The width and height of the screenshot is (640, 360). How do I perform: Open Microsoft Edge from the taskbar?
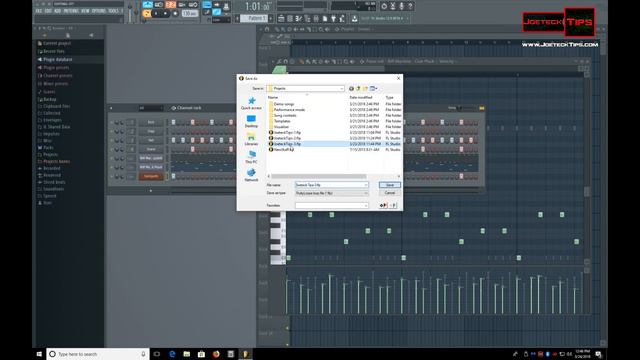172,354
